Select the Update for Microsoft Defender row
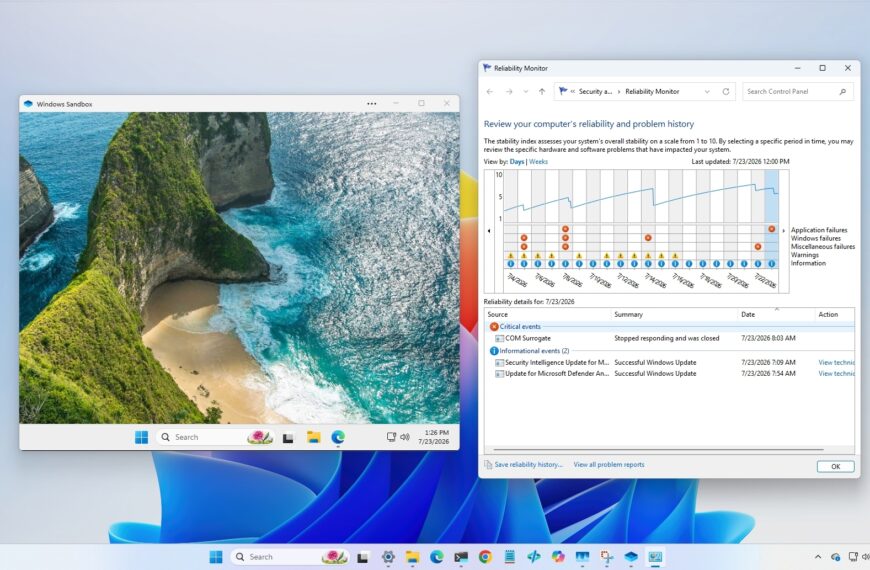 pyautogui.click(x=669, y=374)
